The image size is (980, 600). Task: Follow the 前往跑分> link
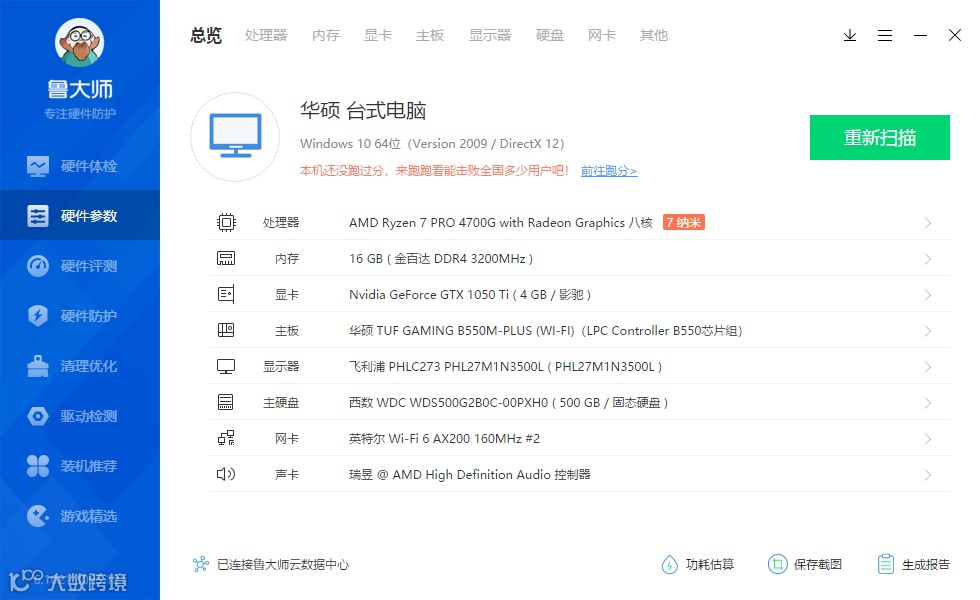tap(609, 171)
